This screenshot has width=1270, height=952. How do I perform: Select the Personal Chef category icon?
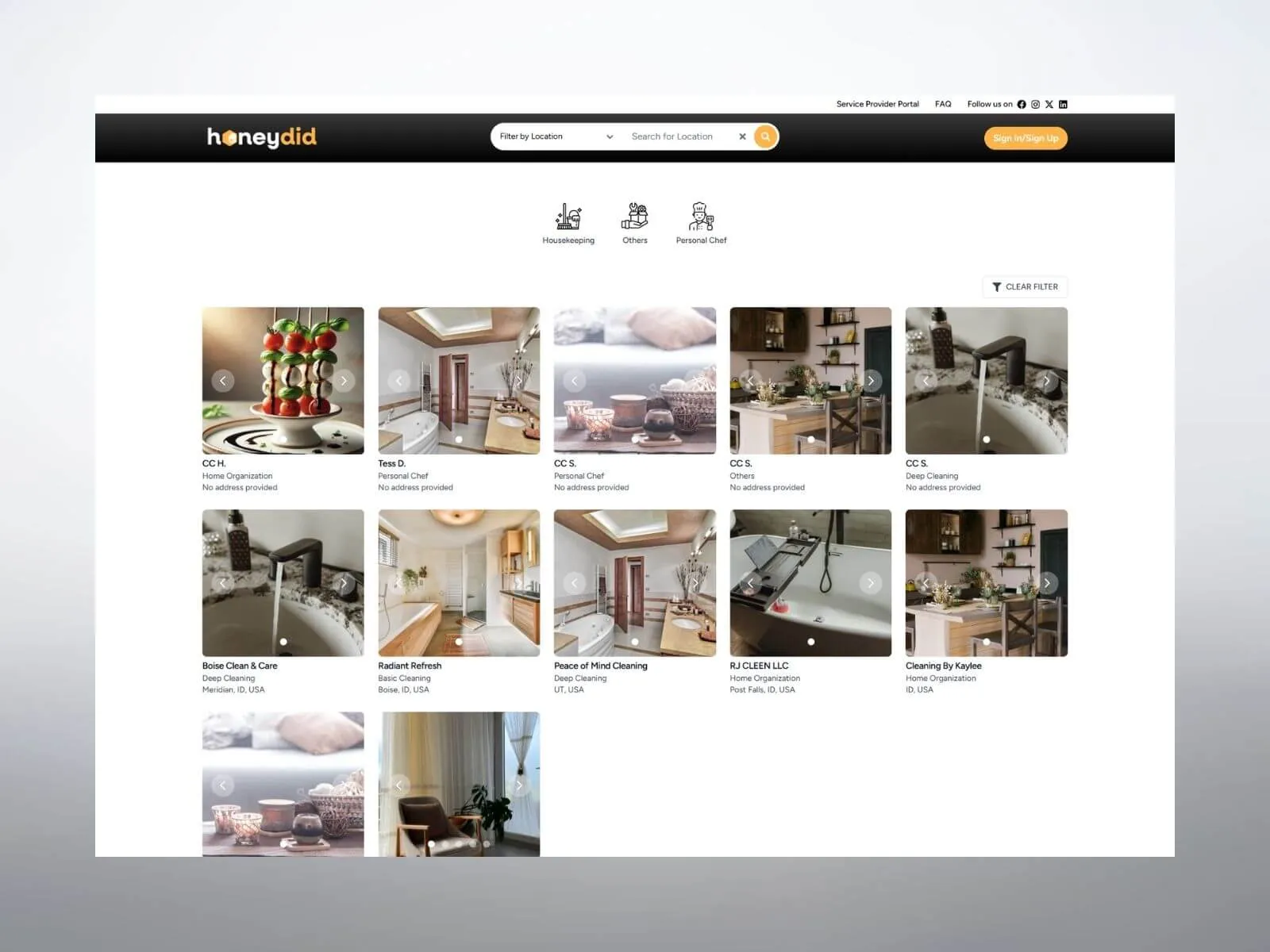[x=701, y=217]
